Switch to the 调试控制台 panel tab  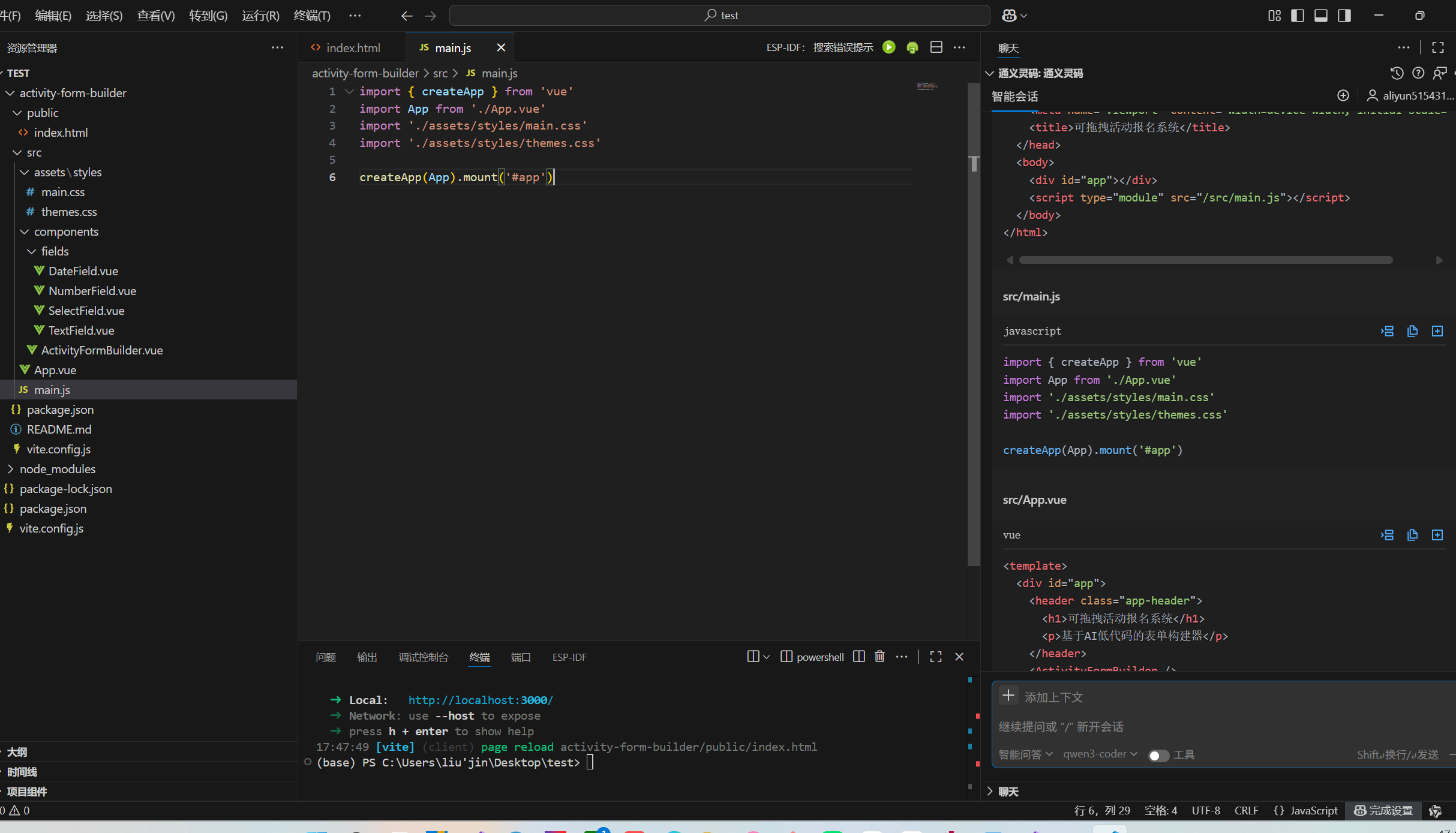click(423, 657)
